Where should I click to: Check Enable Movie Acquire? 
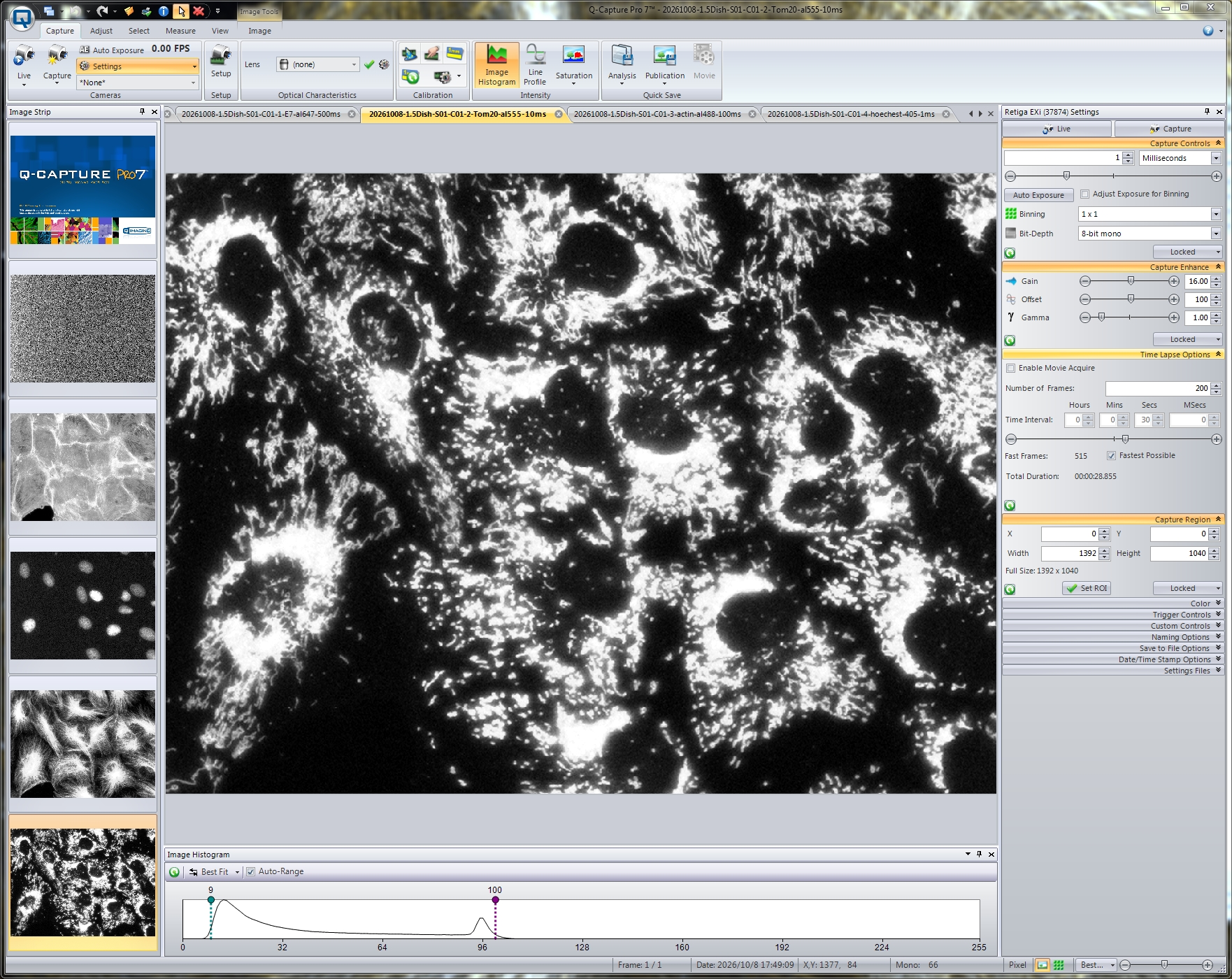pos(1010,369)
